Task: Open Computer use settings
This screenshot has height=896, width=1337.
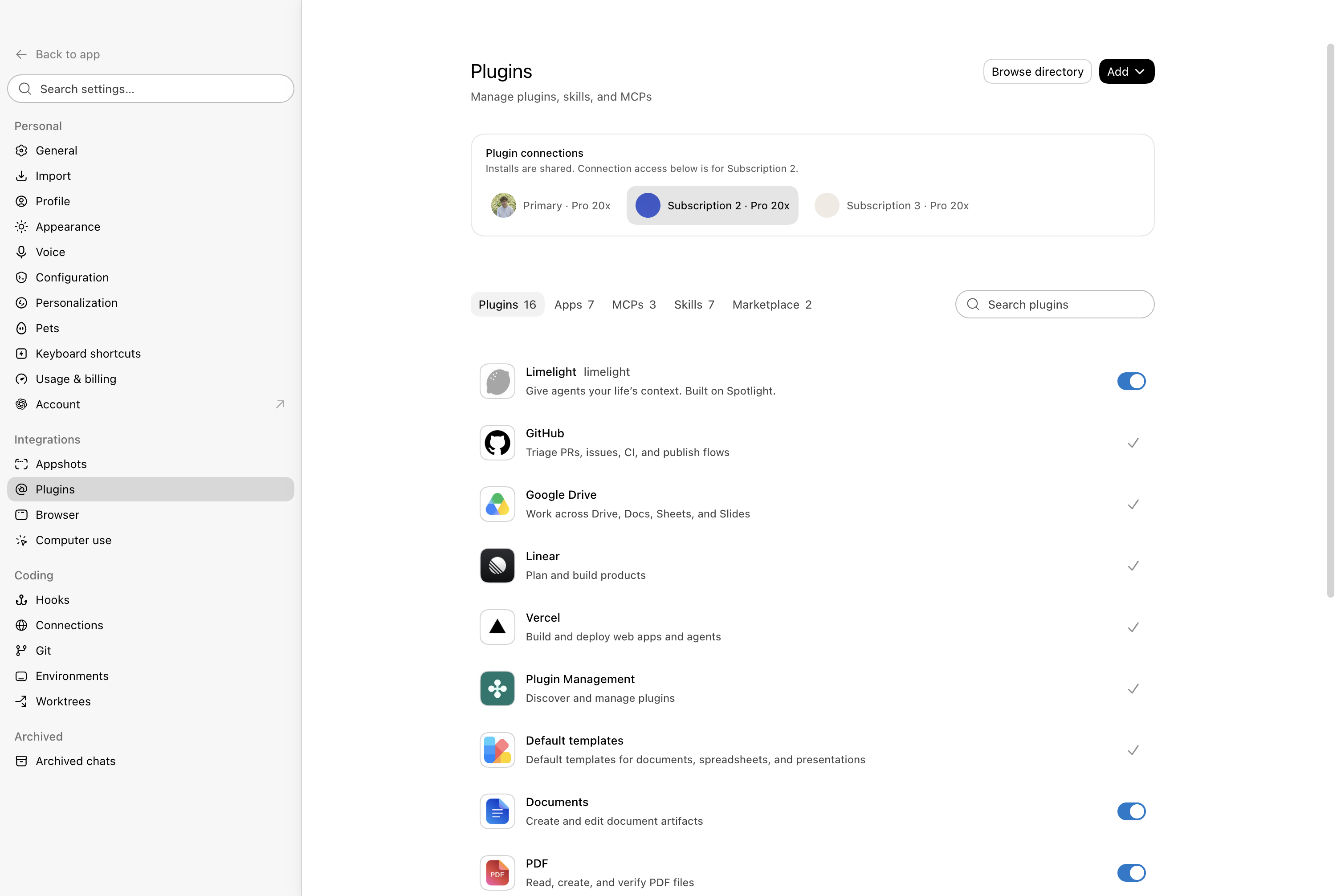Action: [151, 541]
